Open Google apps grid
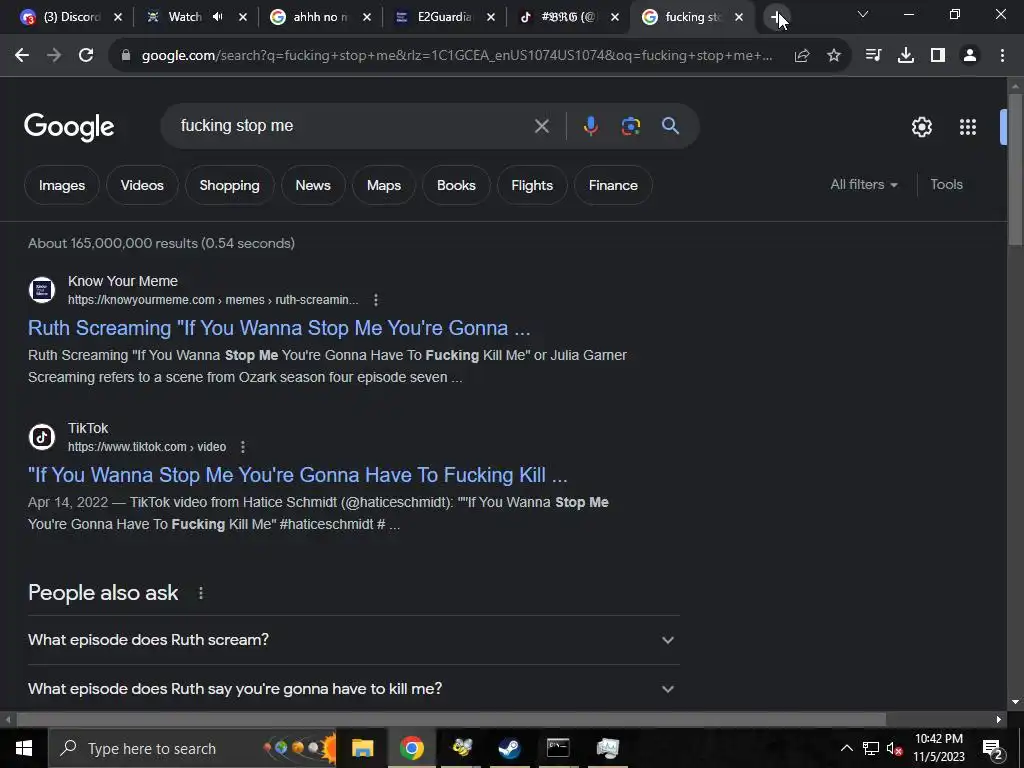This screenshot has width=1024, height=768. pos(968,127)
